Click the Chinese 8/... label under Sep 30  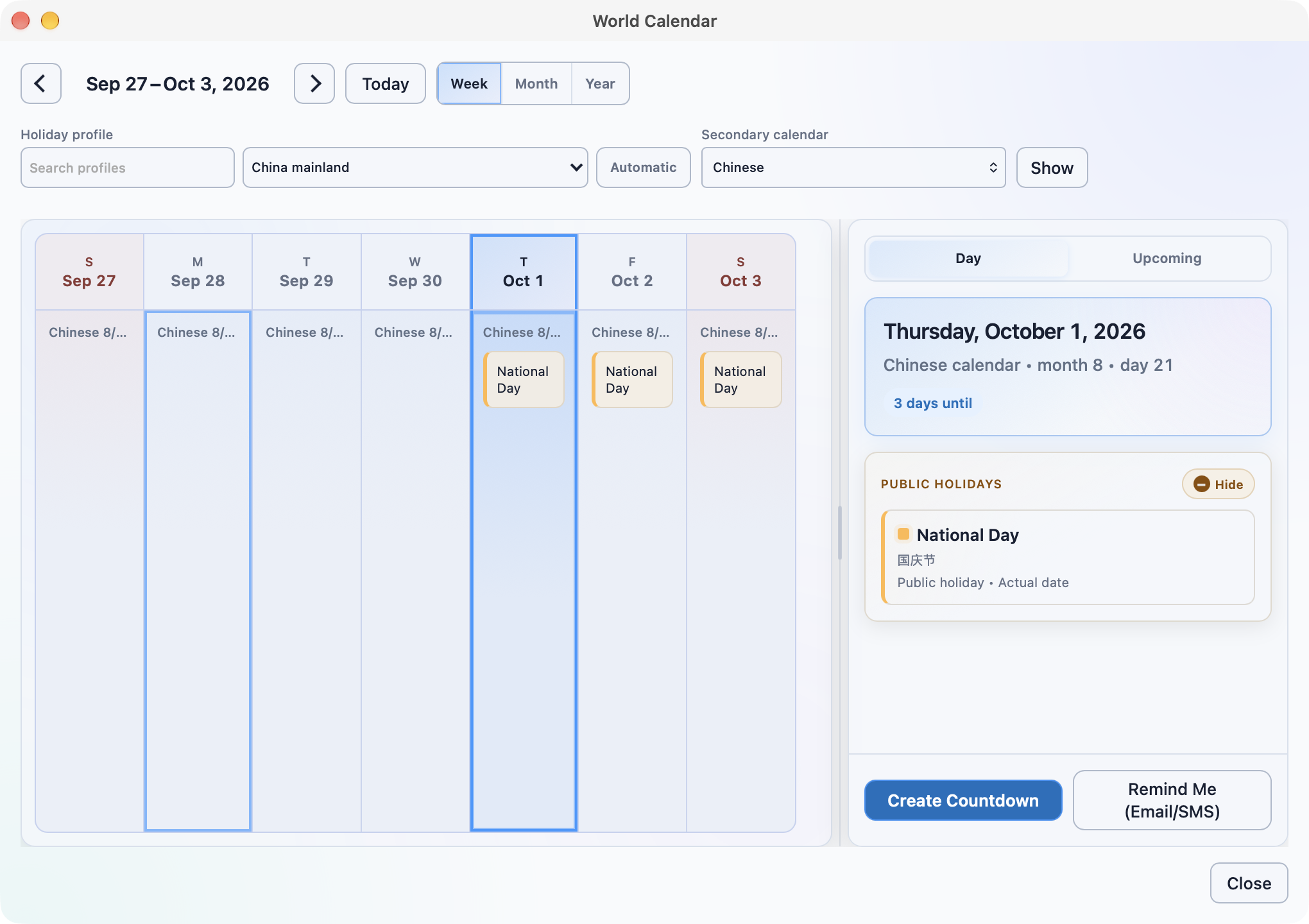click(413, 332)
